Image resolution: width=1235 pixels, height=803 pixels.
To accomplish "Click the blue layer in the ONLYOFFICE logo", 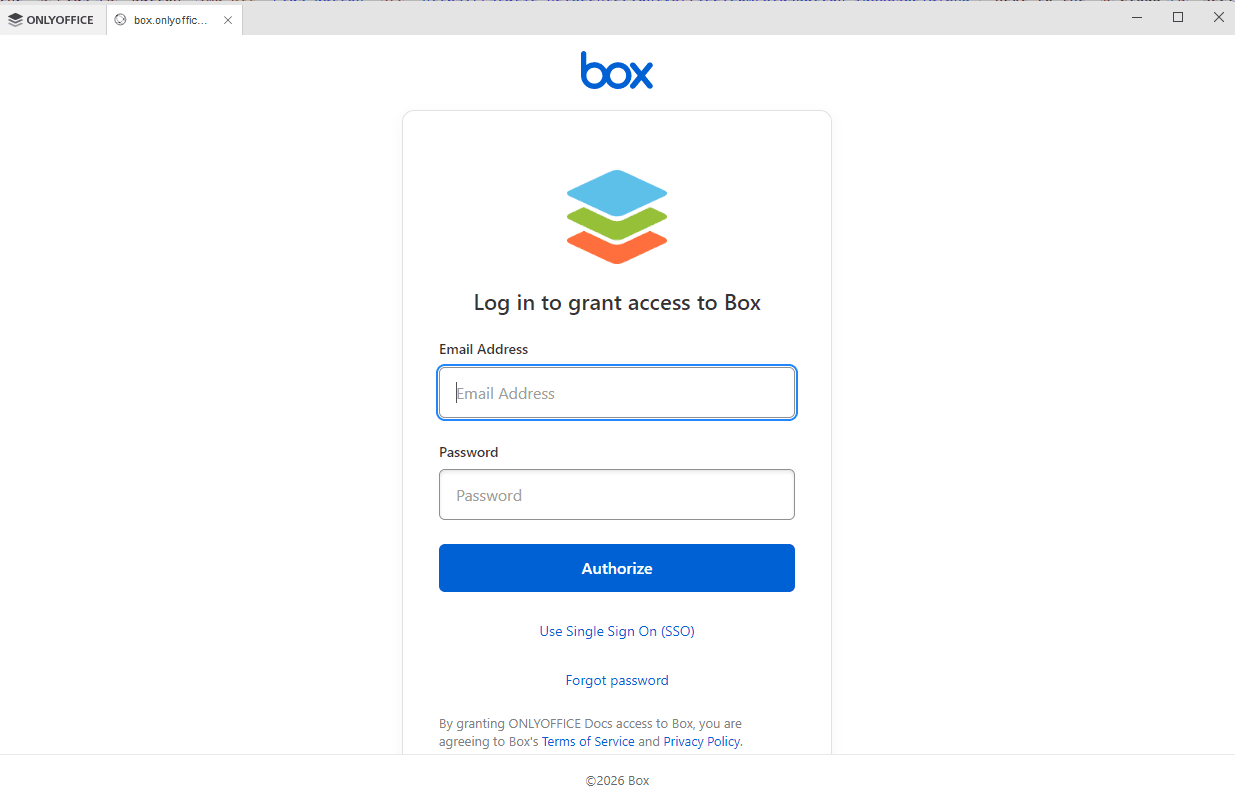I will (x=616, y=190).
